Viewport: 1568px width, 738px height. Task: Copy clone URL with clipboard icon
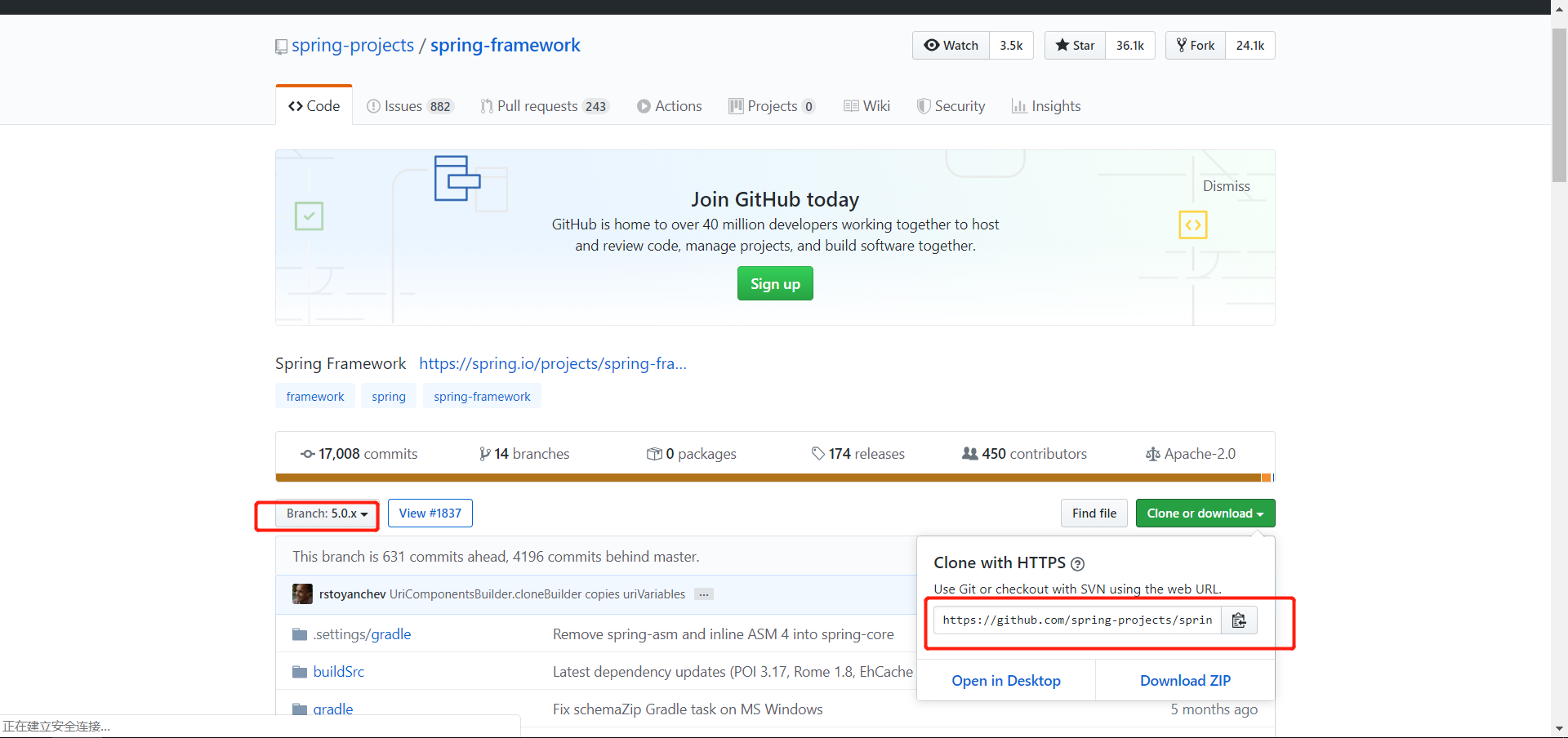[x=1239, y=620]
